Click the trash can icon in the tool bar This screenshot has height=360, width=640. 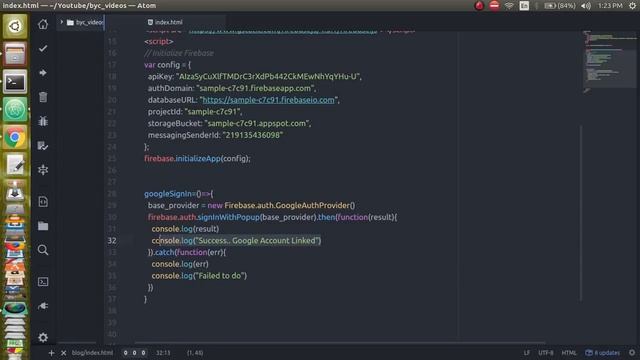(x=43, y=97)
